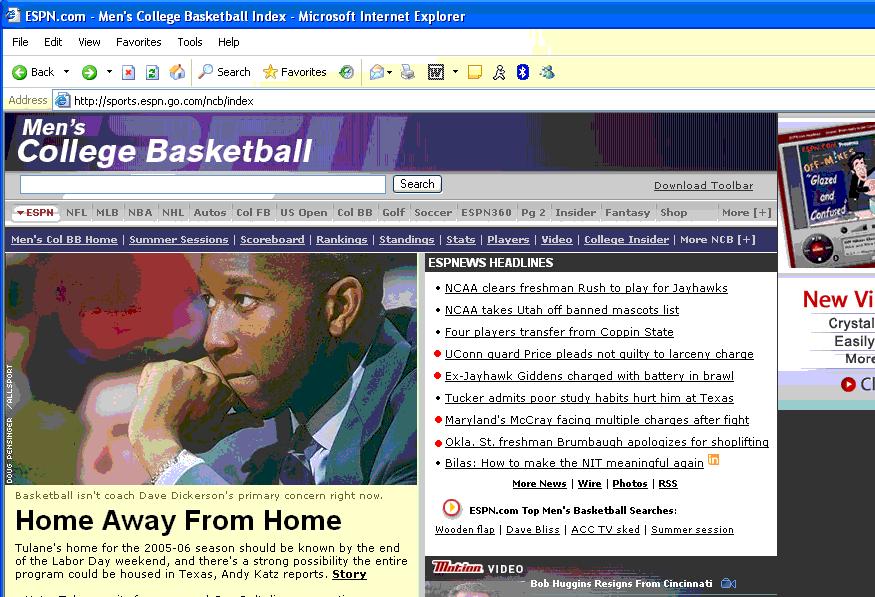Open the Bluetooth toolbar icon

tap(522, 72)
